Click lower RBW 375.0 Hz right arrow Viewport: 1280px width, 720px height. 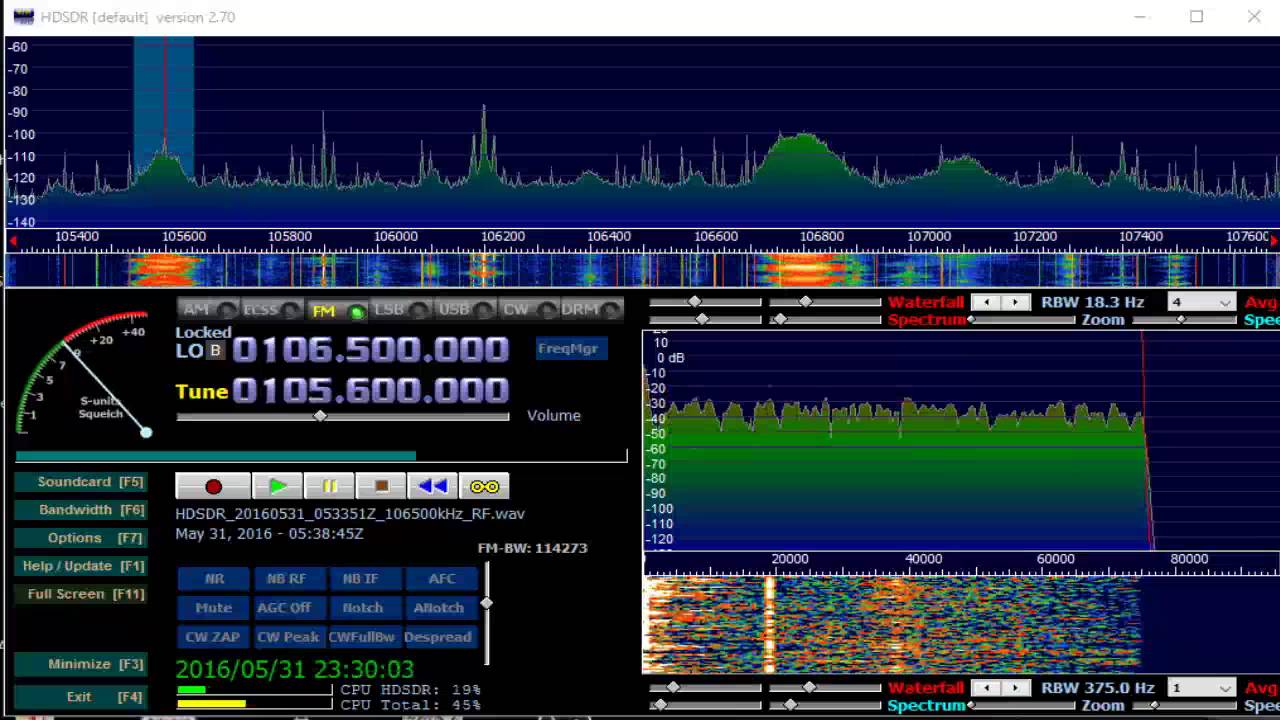pos(1016,688)
